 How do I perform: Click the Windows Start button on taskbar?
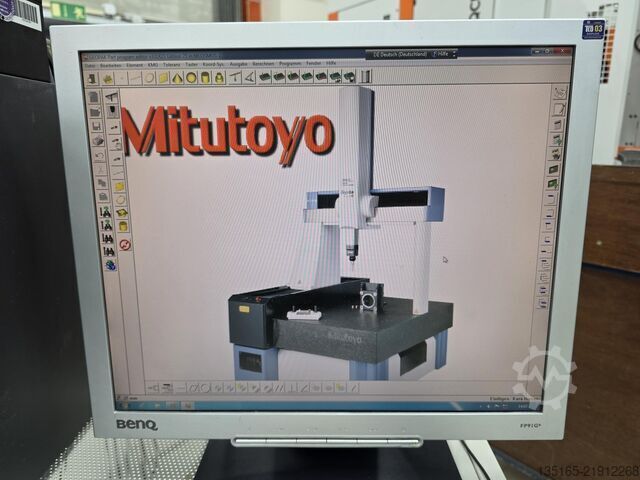click(123, 404)
